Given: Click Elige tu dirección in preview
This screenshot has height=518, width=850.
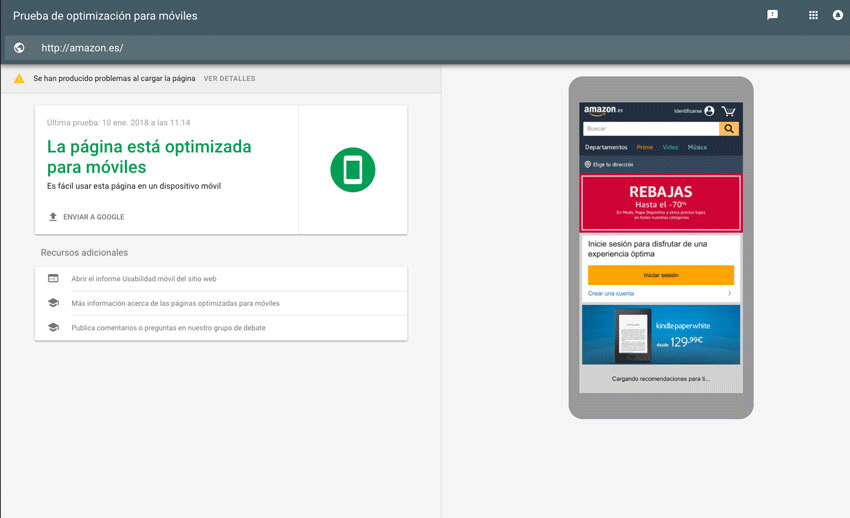Looking at the screenshot, I should [x=613, y=164].
